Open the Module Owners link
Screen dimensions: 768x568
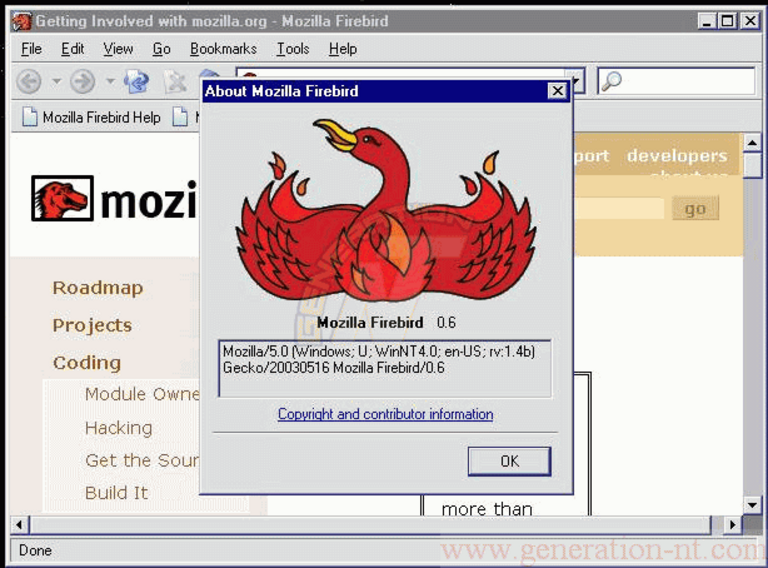(x=142, y=394)
